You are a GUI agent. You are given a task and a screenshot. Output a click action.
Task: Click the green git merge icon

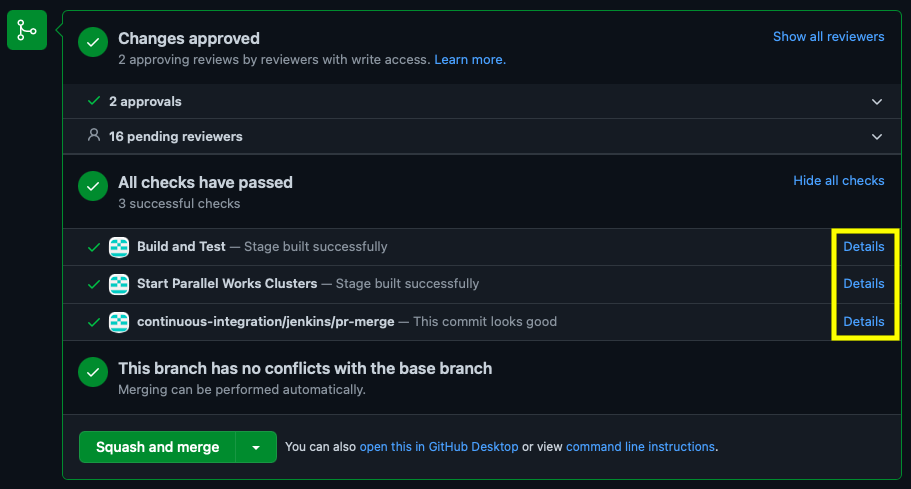pos(27,30)
